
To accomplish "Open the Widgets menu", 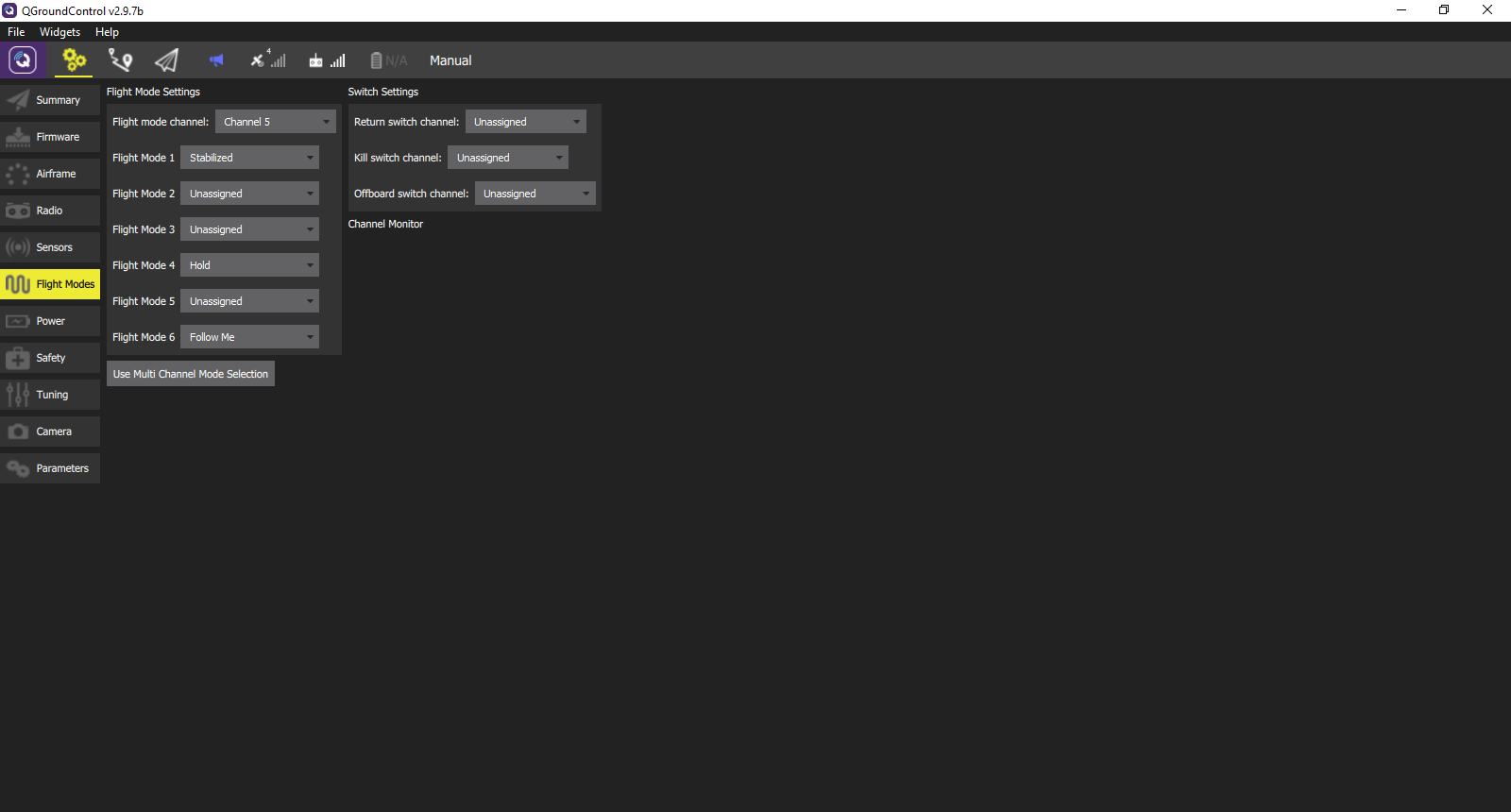I will tap(59, 32).
